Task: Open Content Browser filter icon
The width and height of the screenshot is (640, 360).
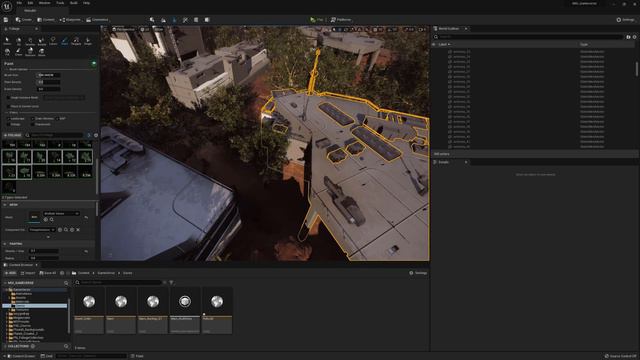Action: [171, 282]
